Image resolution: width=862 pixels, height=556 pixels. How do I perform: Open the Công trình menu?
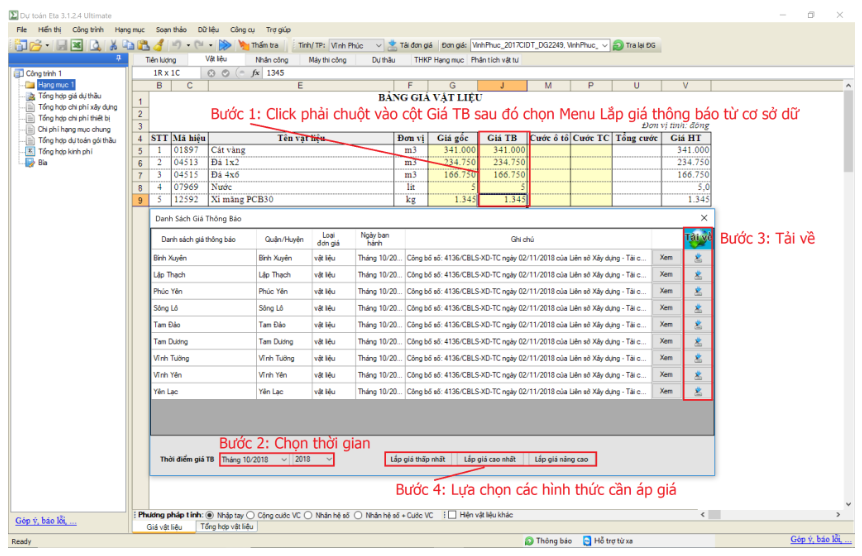click(88, 30)
